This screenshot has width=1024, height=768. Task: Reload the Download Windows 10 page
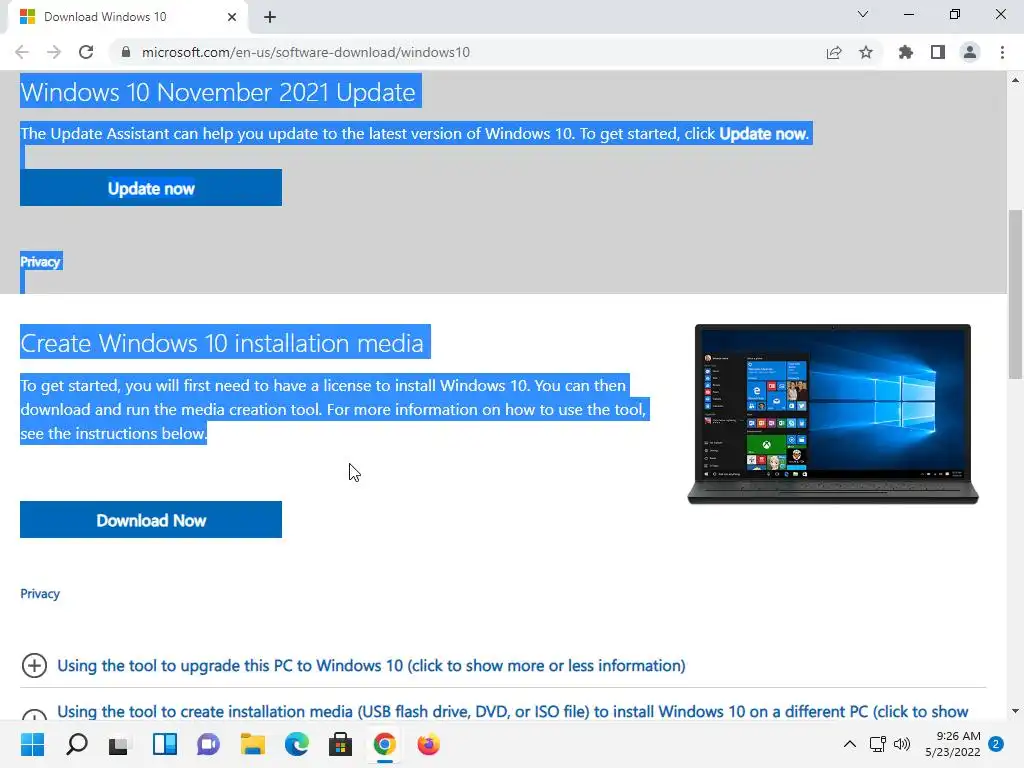pos(86,52)
